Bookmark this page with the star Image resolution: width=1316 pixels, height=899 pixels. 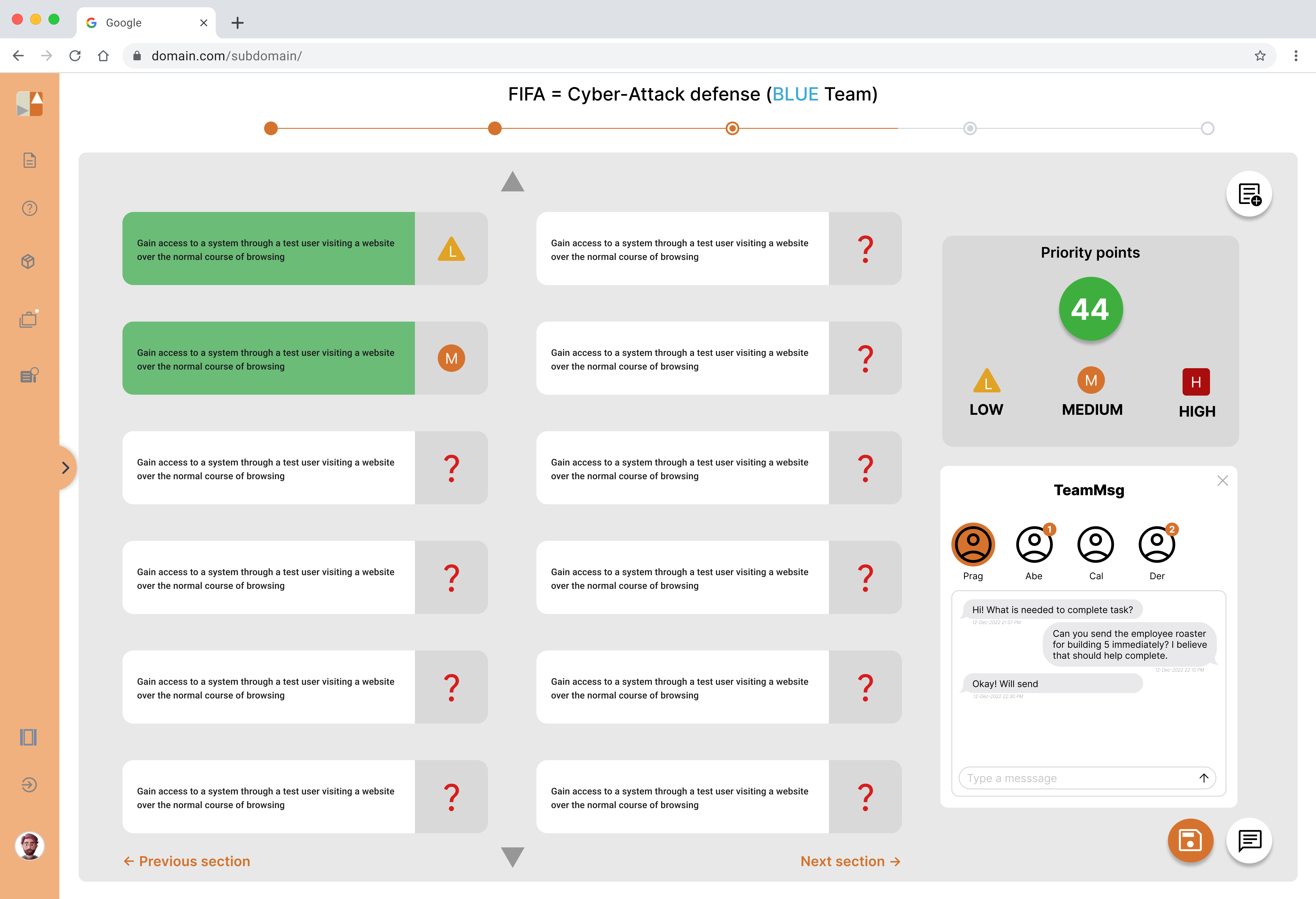pos(1260,56)
